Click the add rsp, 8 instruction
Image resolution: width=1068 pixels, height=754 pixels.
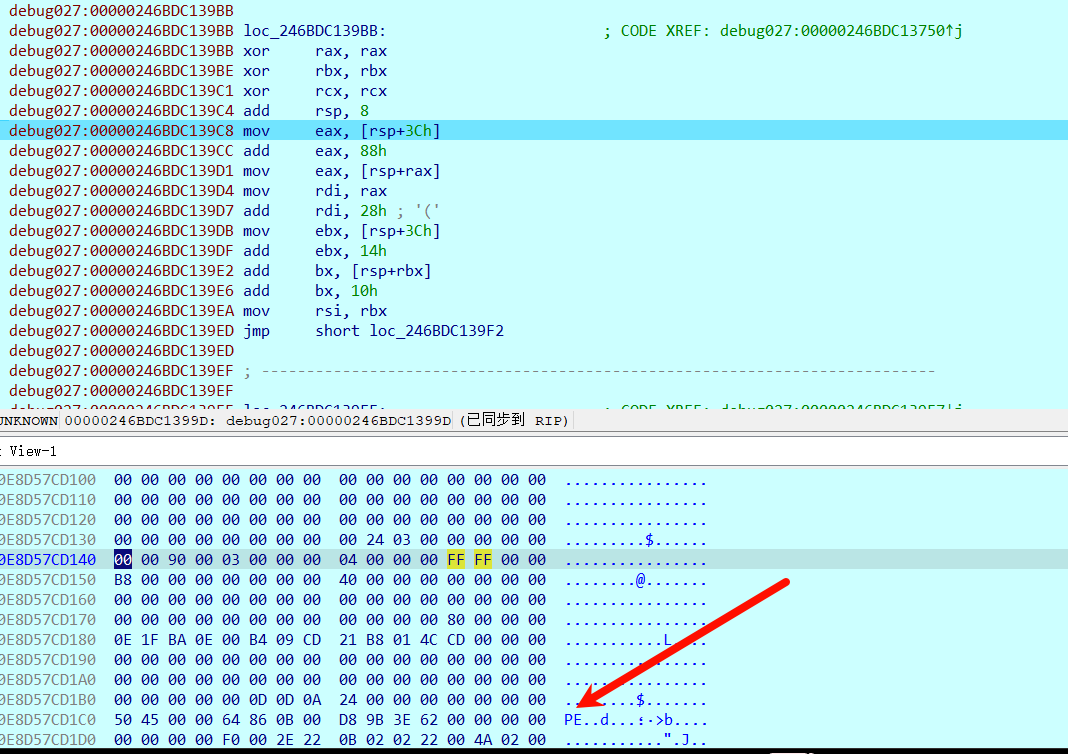click(x=306, y=111)
